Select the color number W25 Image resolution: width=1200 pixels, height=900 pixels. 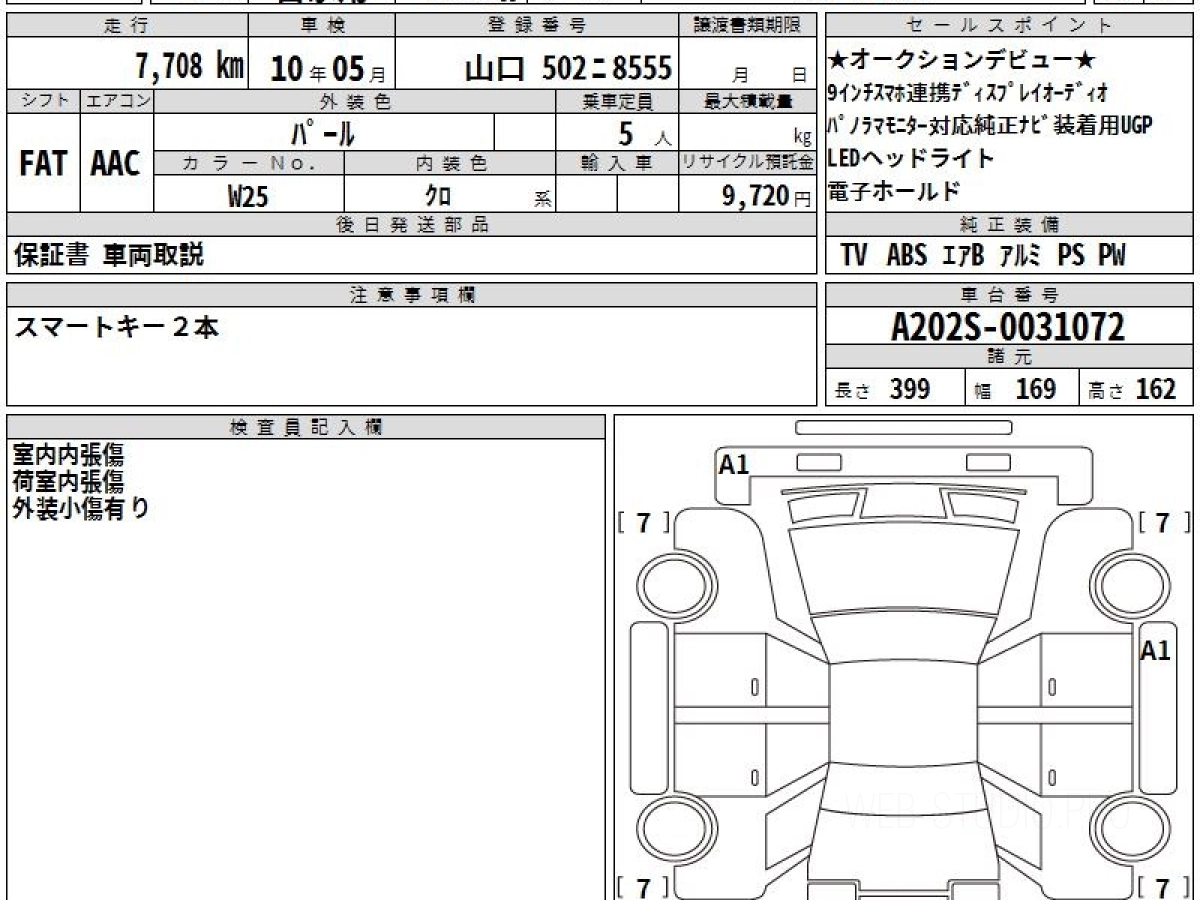(x=248, y=197)
